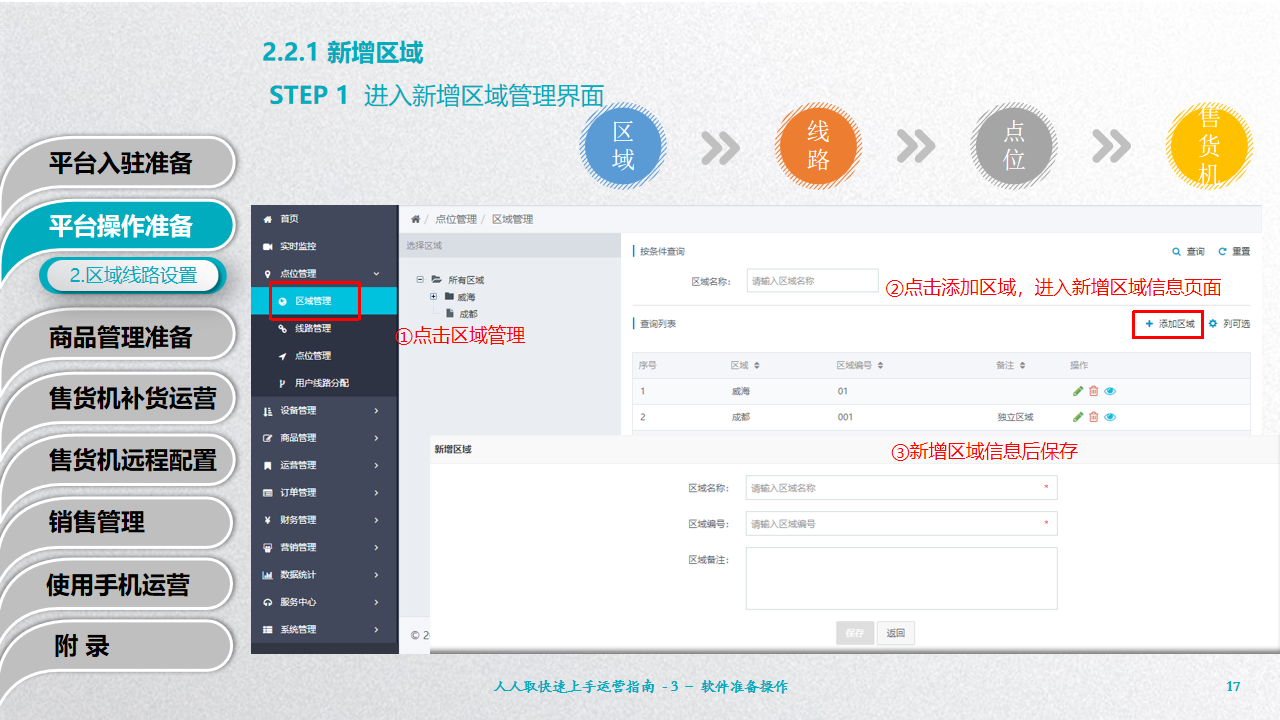Click the gear icon of 列可选
Viewport: 1280px width, 720px height.
point(1213,324)
